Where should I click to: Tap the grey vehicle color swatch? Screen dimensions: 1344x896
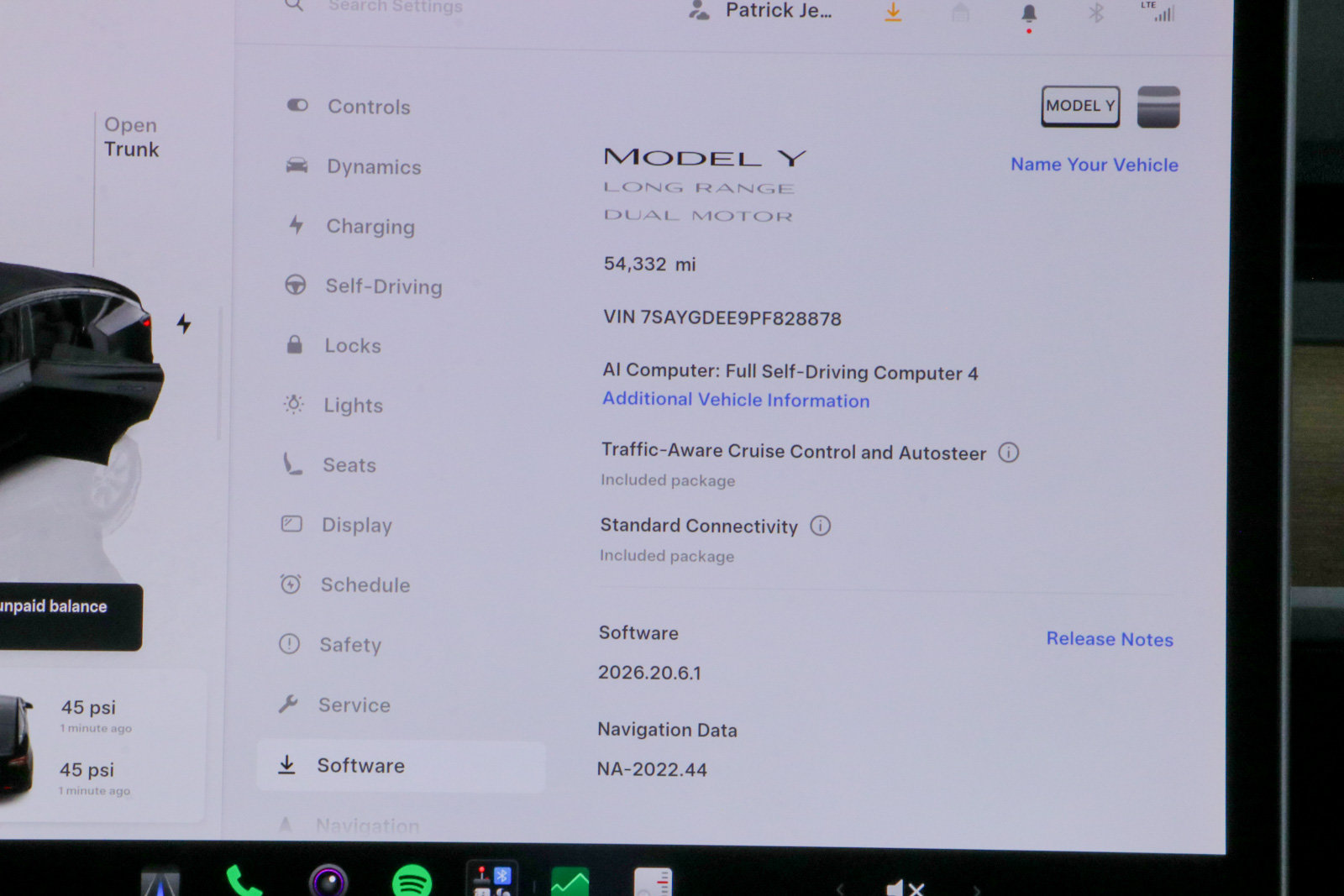coord(1158,107)
